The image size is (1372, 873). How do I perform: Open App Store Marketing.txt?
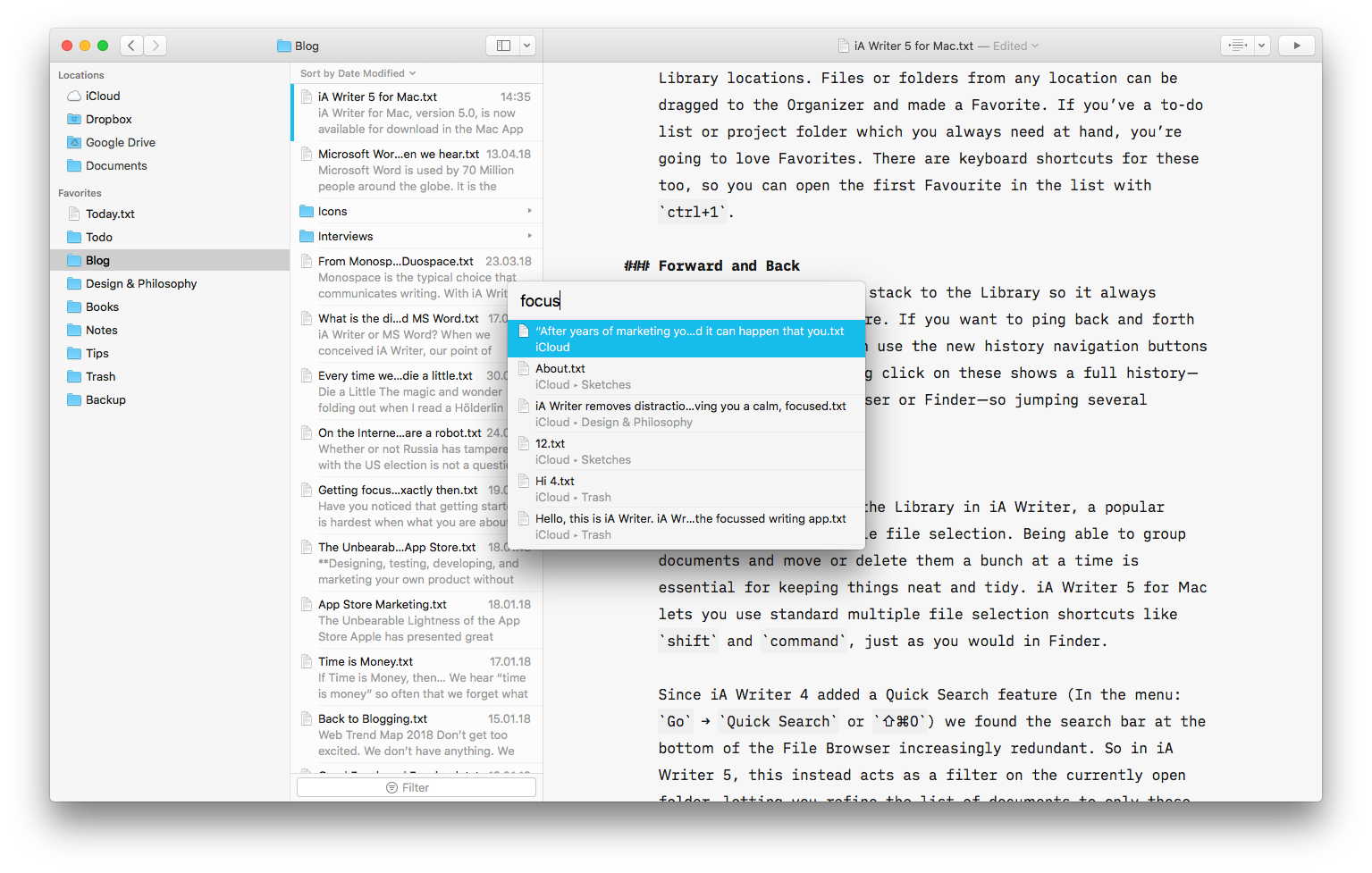[417, 620]
